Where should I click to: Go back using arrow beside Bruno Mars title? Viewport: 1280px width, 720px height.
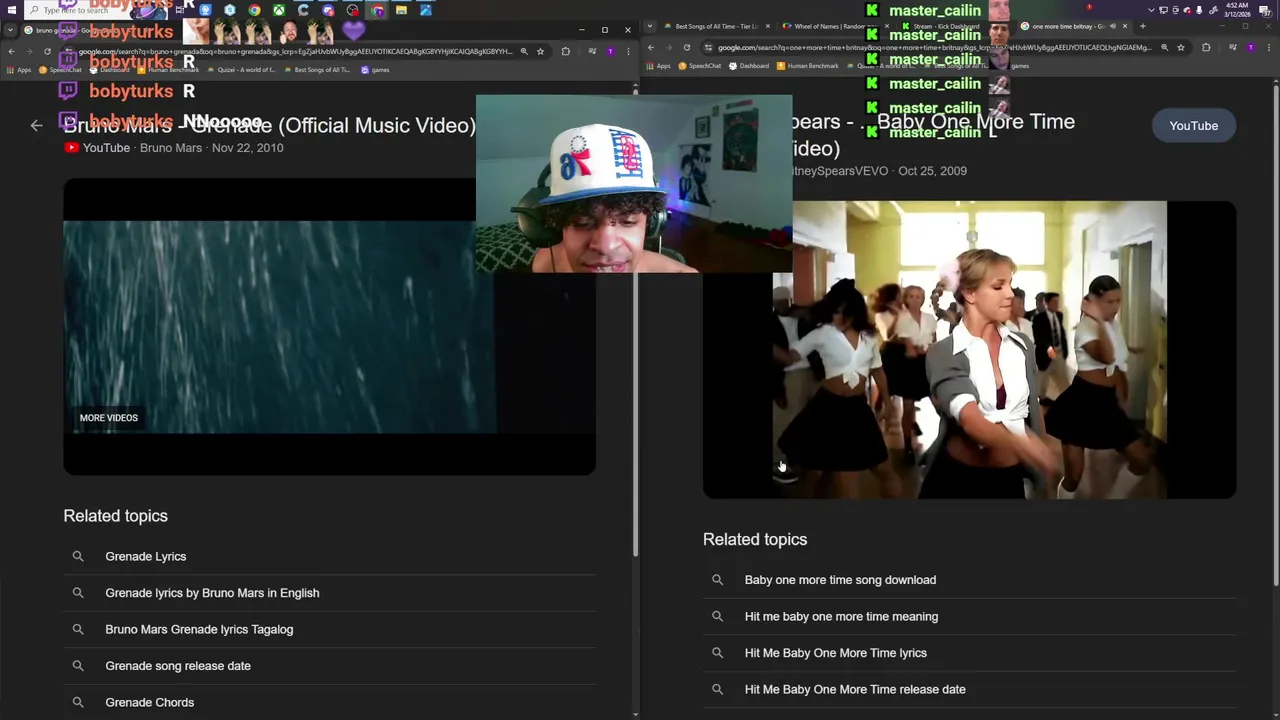[36, 125]
